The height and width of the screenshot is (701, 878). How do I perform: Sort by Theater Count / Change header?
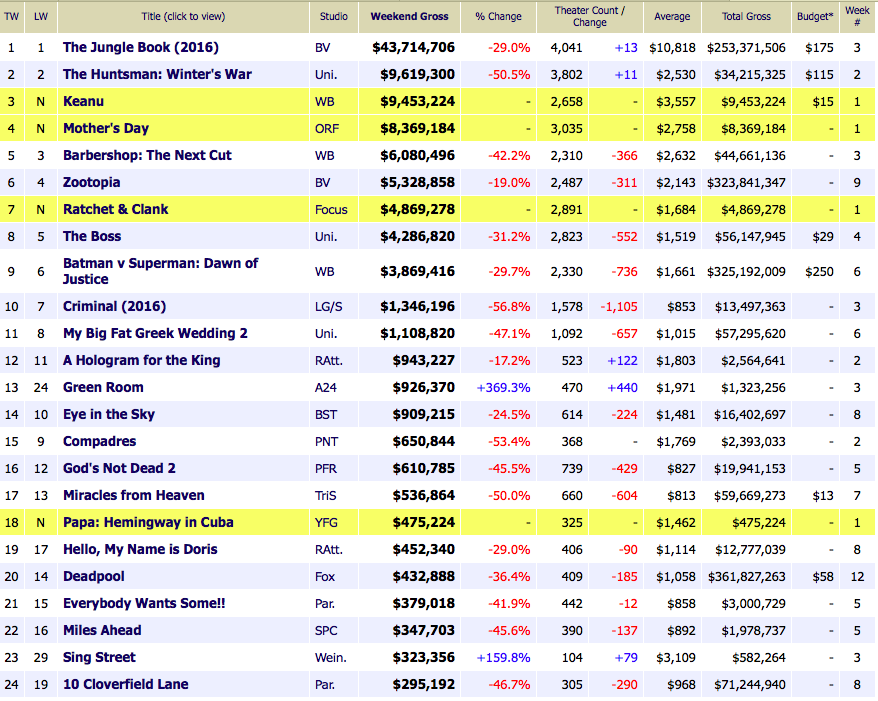[x=590, y=16]
